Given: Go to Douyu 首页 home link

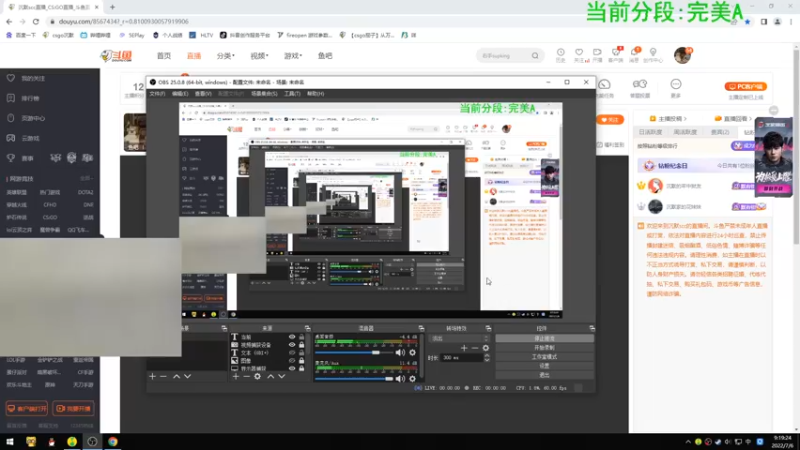Looking at the screenshot, I should click(x=164, y=56).
